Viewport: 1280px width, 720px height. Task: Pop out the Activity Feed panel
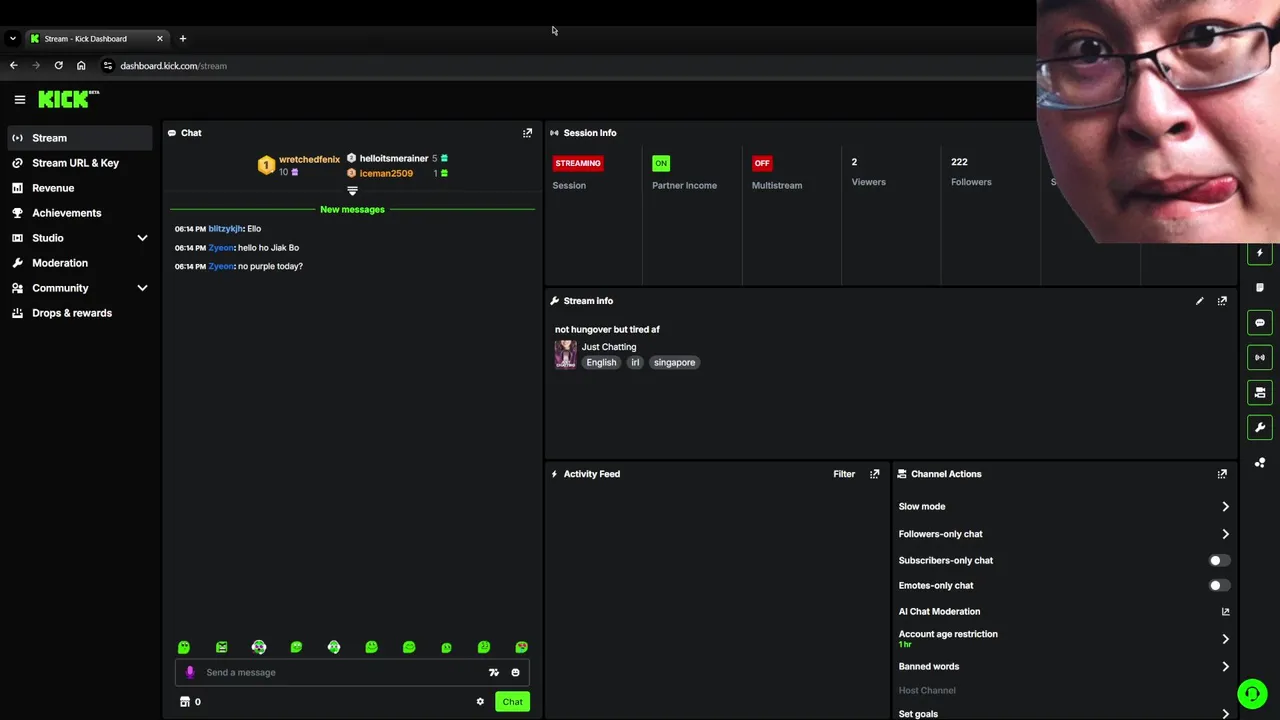tap(874, 474)
